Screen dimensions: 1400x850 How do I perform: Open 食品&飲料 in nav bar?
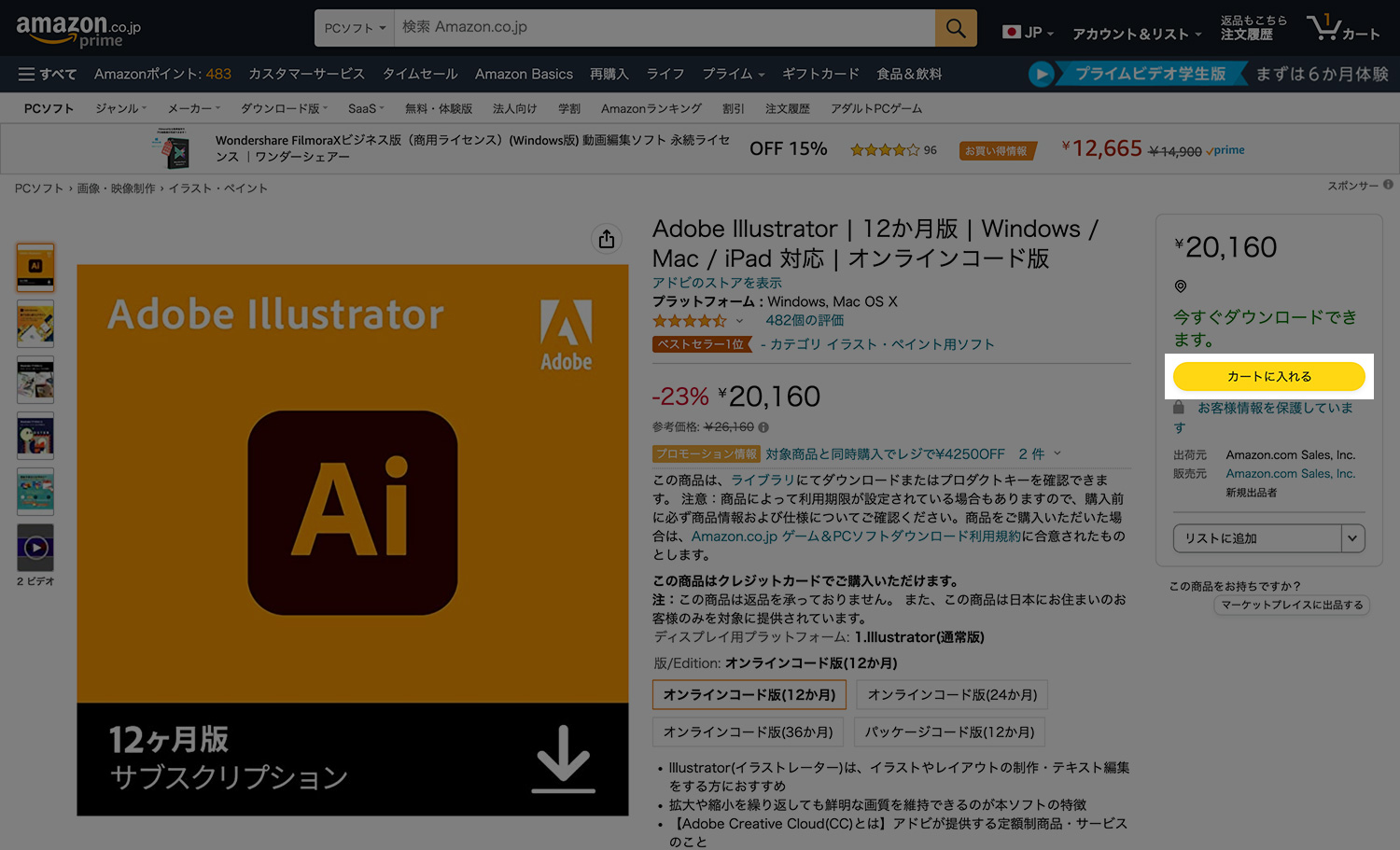pos(909,74)
